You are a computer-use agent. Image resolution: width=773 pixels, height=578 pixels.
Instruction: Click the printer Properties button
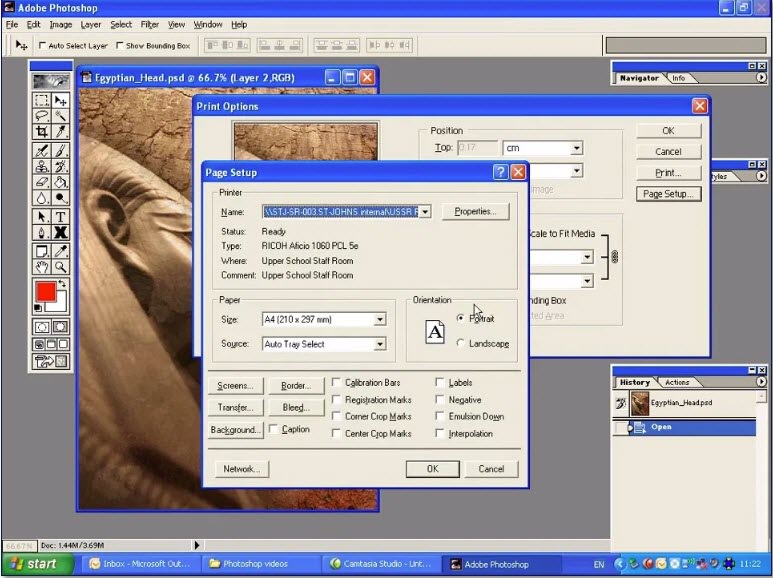pos(475,212)
